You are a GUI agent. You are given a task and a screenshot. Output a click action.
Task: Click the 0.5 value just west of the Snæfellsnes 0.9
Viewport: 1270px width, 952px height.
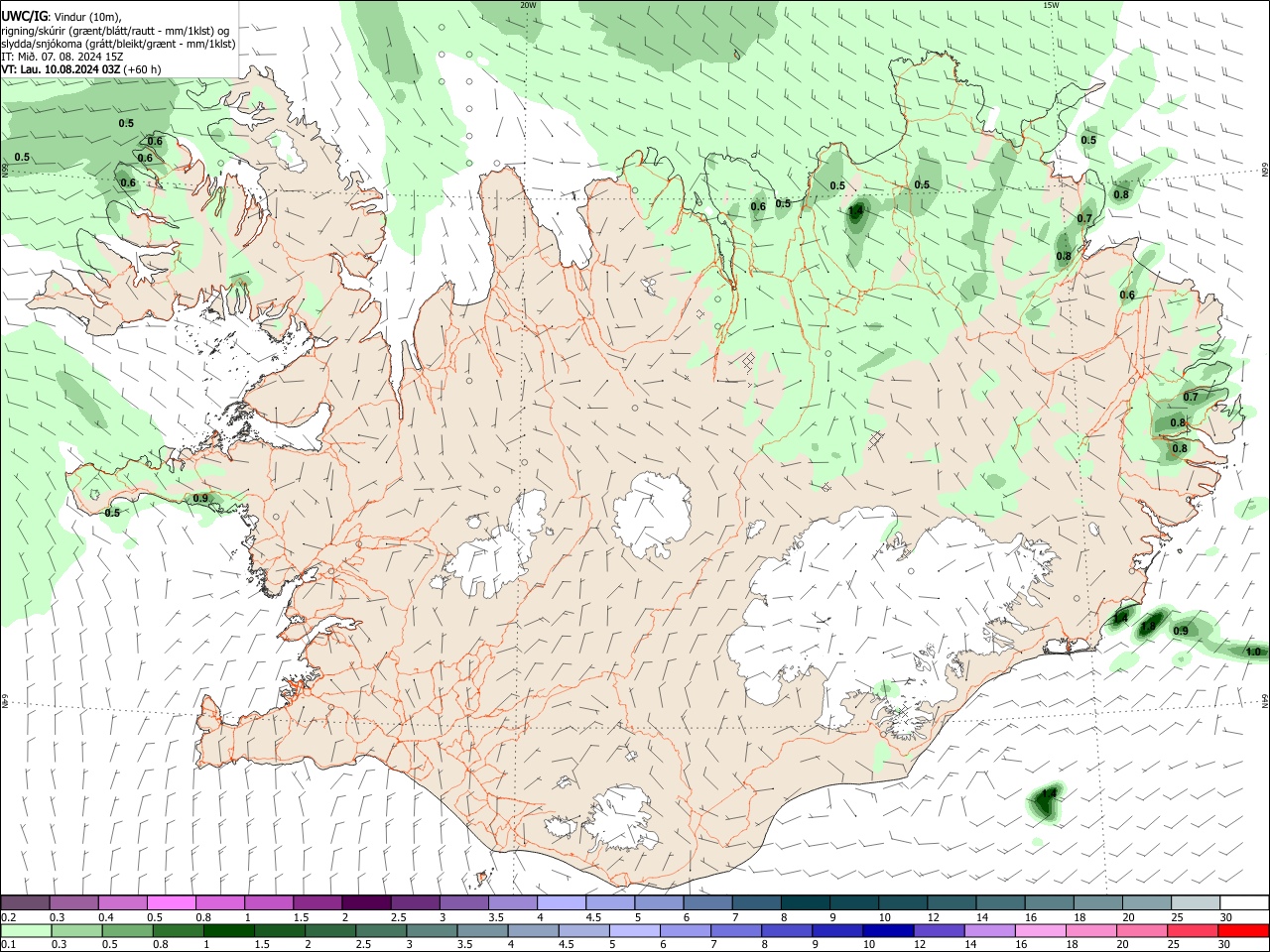coord(112,513)
